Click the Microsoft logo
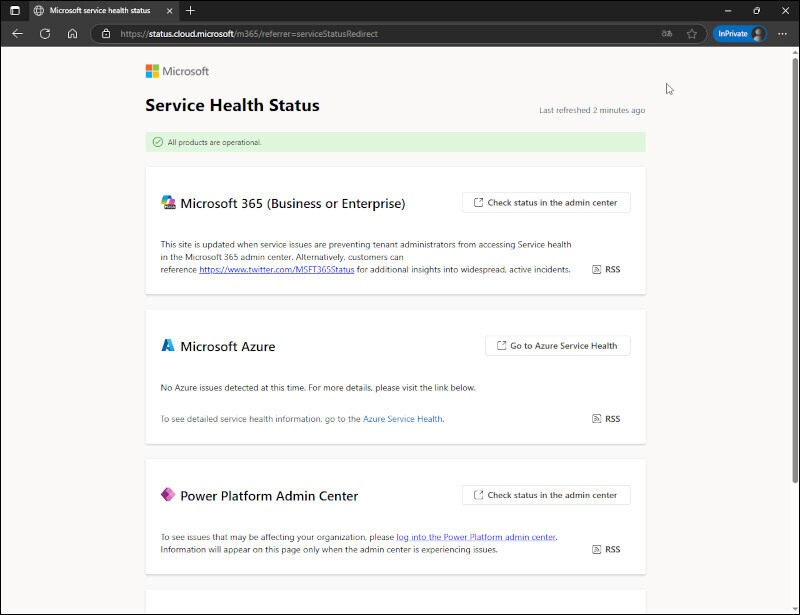Image resolution: width=800 pixels, height=615 pixels. point(177,71)
